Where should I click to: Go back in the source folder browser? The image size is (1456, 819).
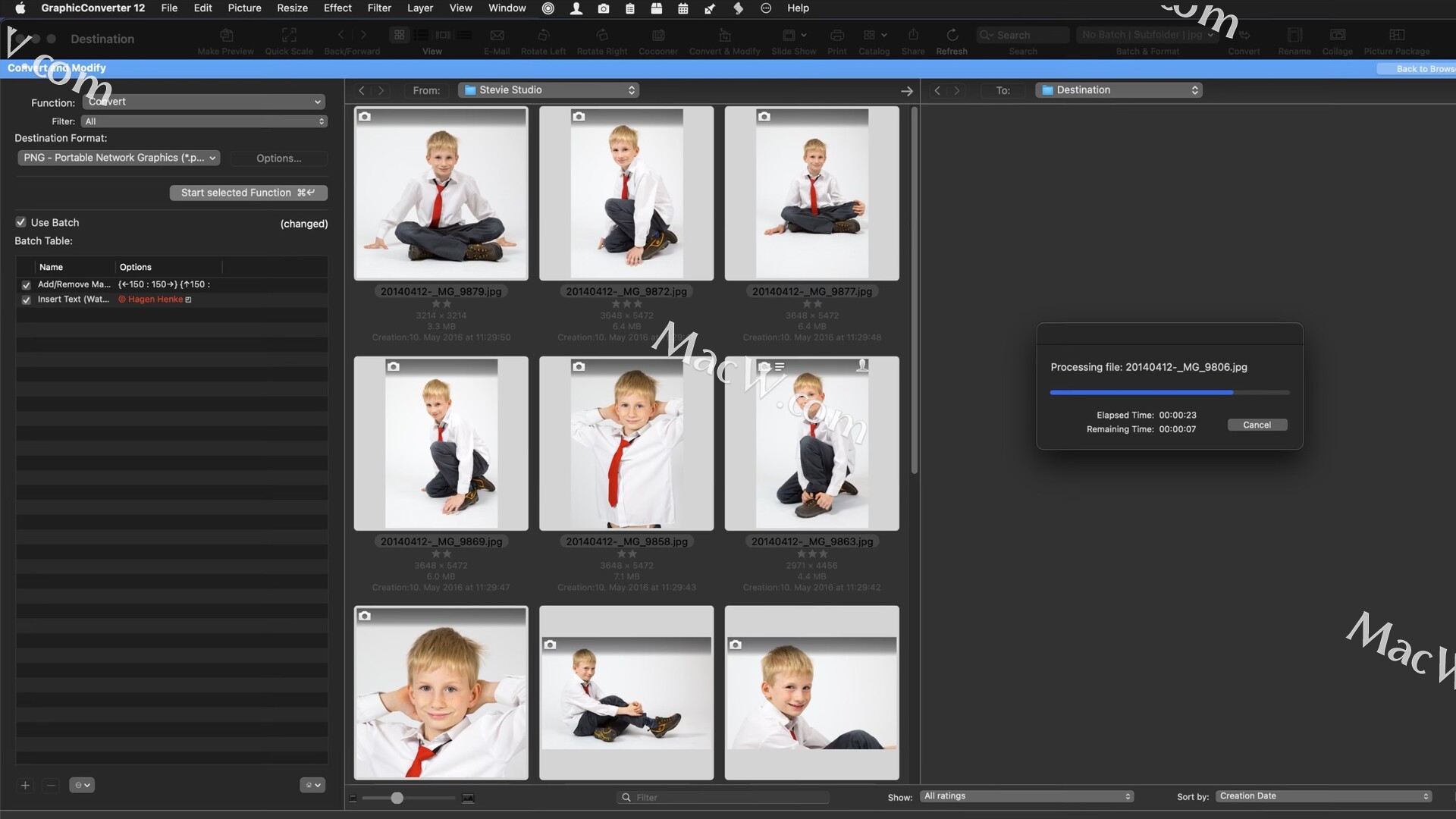pos(362,90)
